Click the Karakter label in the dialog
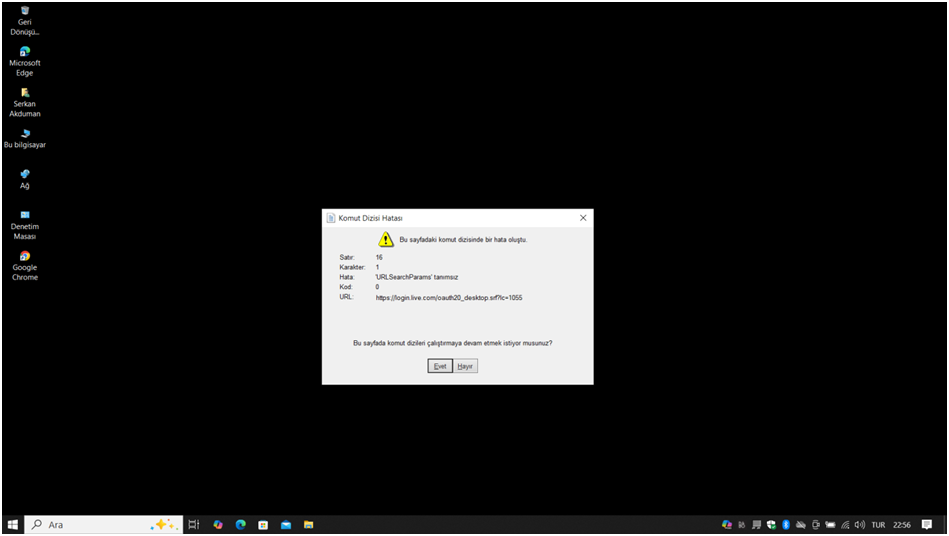 352,267
